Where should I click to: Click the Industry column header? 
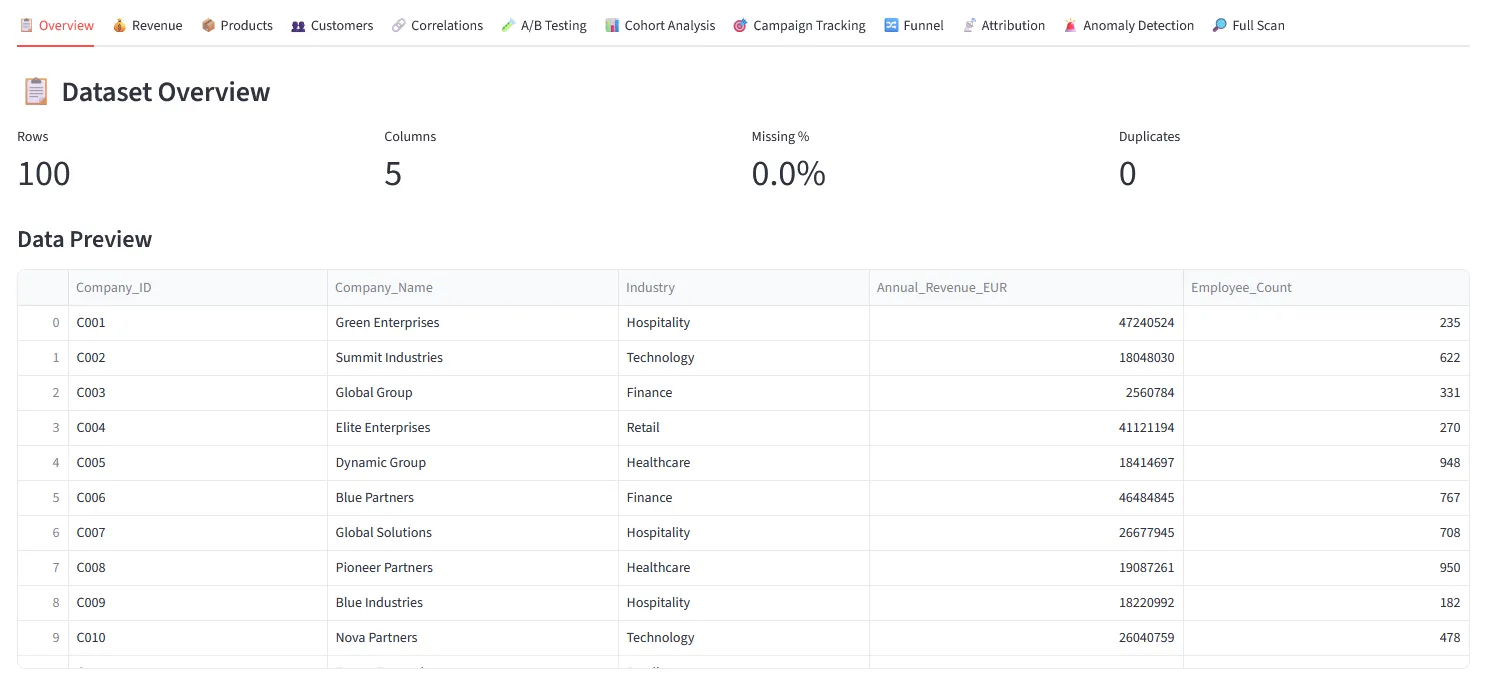click(651, 287)
